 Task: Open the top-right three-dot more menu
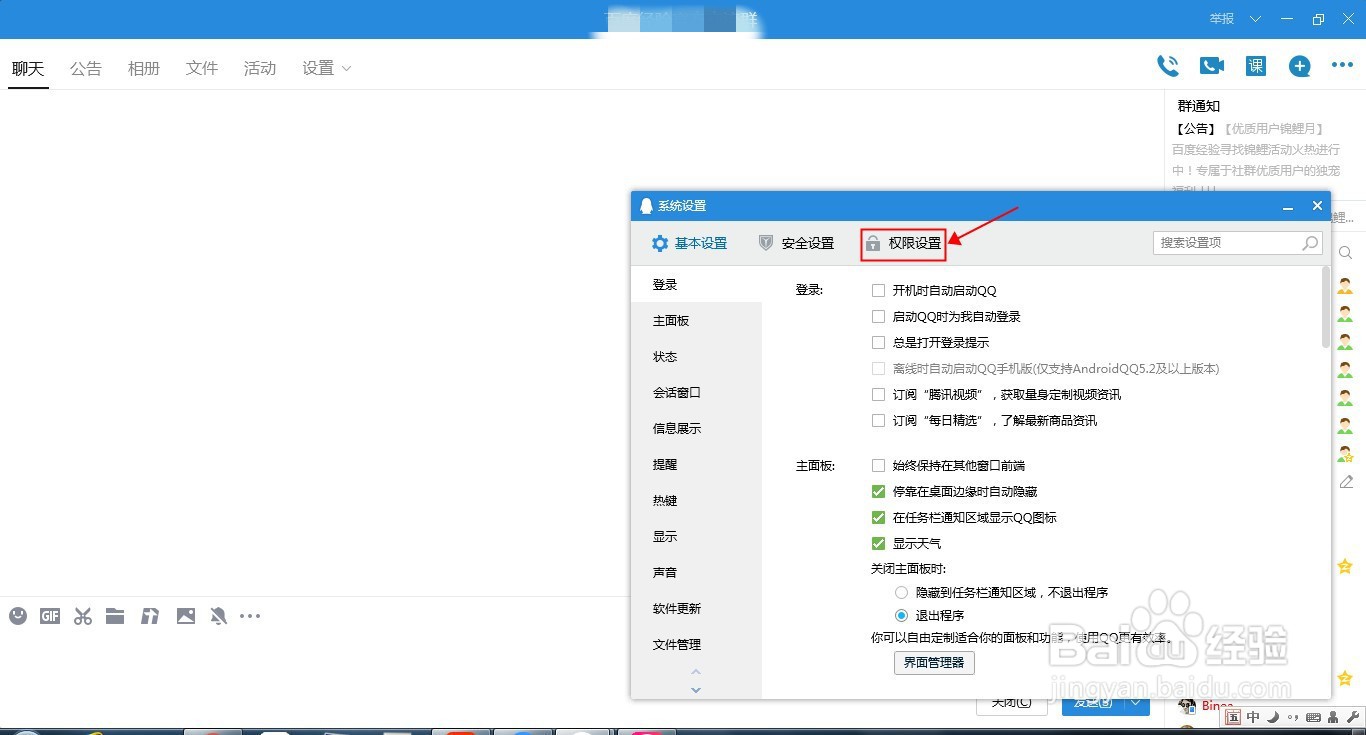[x=1342, y=65]
